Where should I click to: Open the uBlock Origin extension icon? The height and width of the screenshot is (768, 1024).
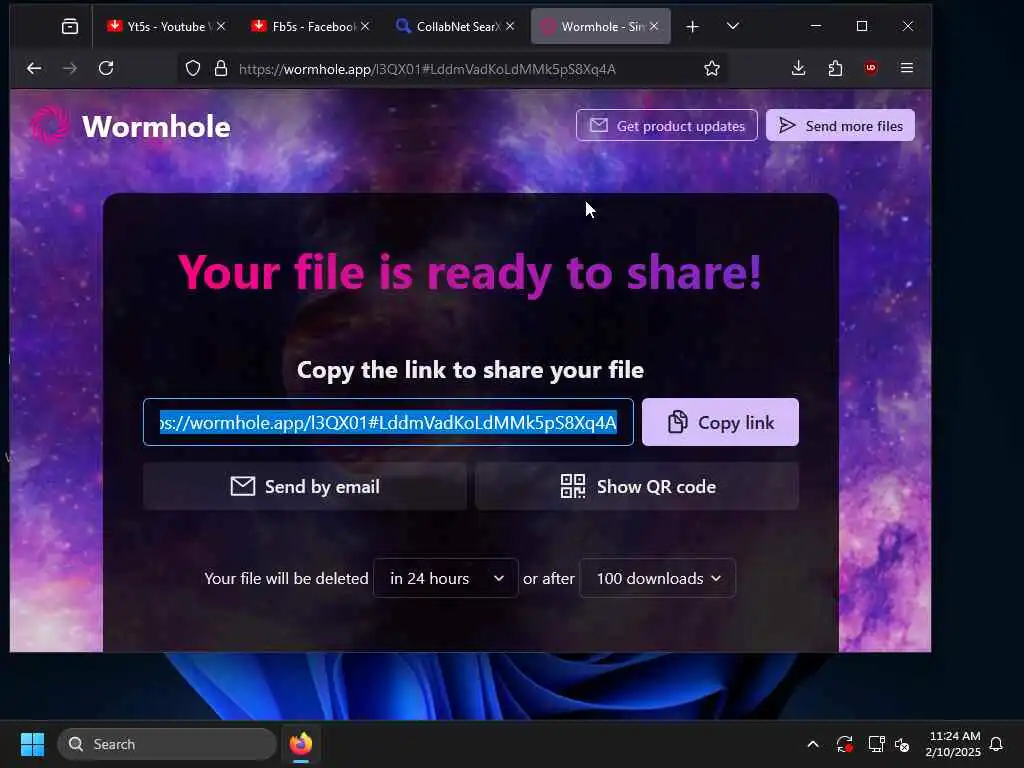(x=871, y=68)
